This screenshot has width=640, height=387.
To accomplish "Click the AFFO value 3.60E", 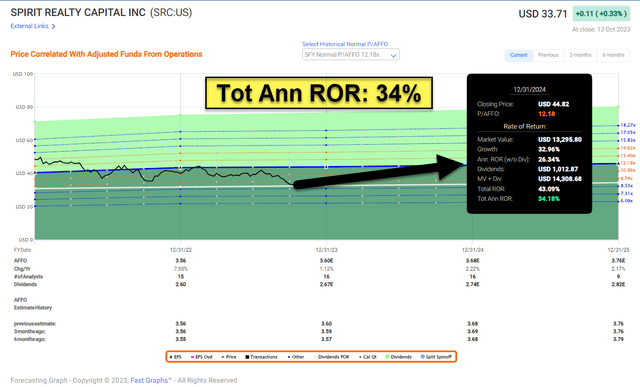I will point(327,261).
